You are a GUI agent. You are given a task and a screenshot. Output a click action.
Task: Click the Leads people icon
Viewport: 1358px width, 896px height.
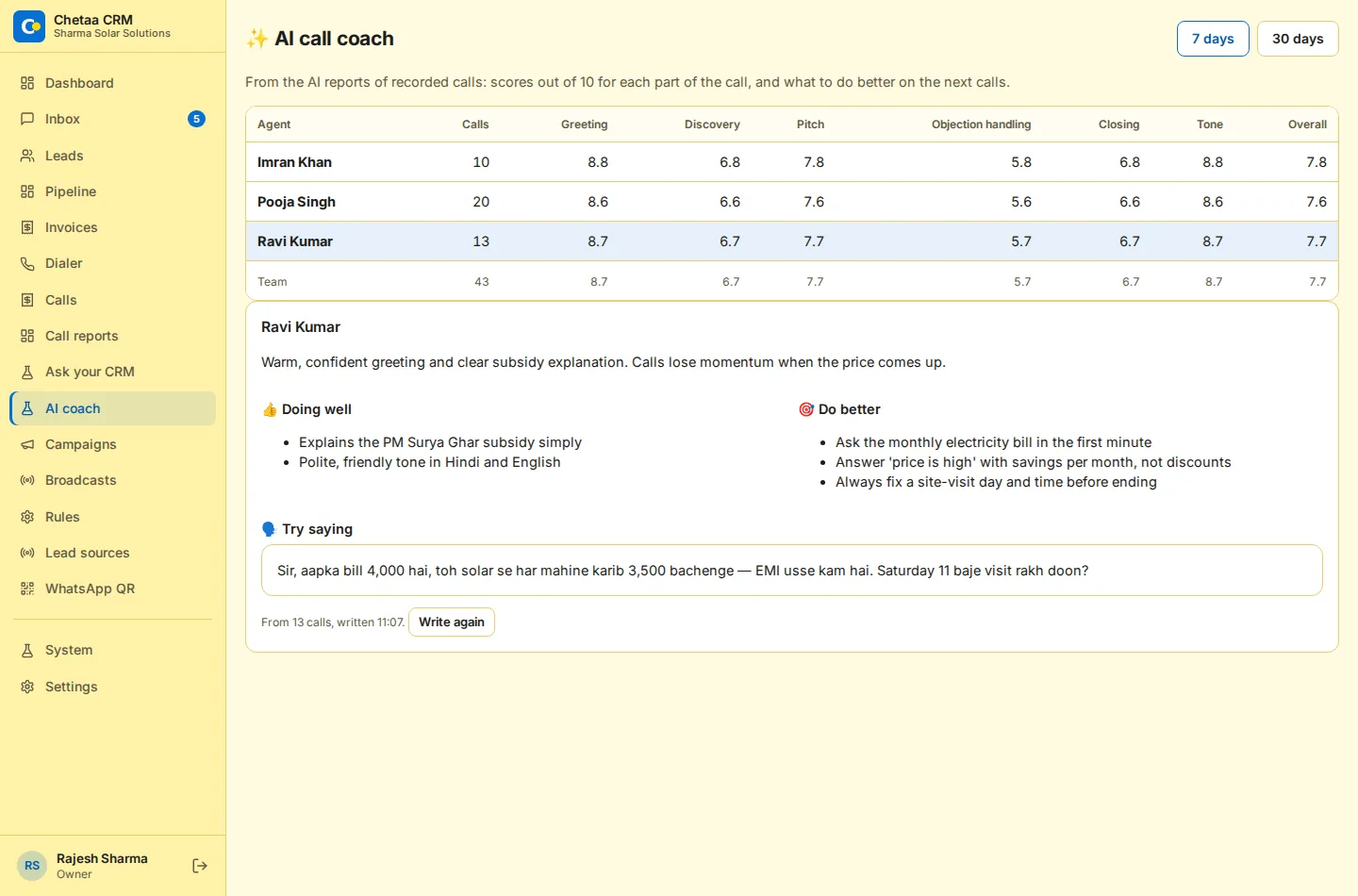27,156
